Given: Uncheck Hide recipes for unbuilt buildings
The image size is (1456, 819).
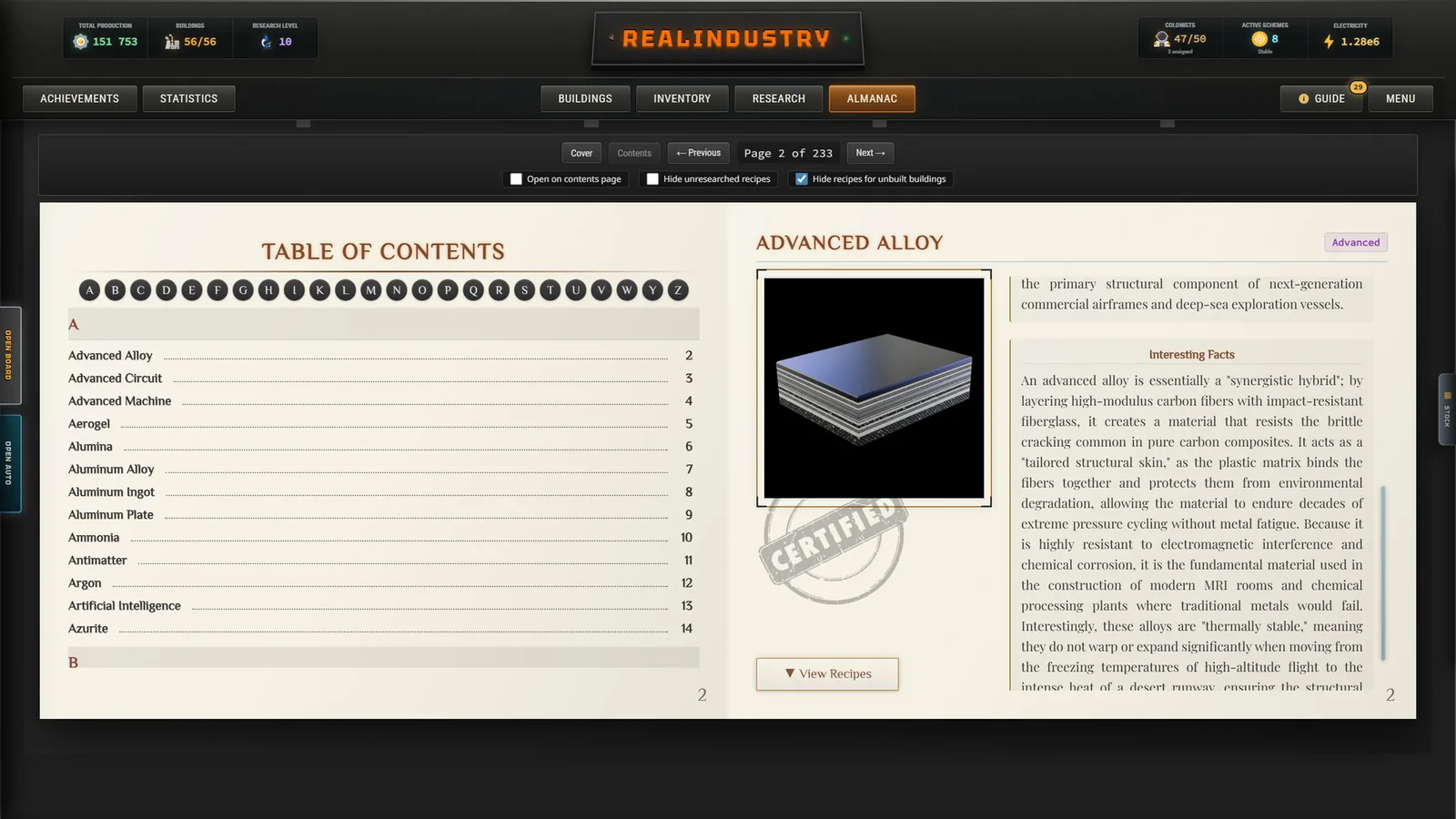Looking at the screenshot, I should click(802, 179).
